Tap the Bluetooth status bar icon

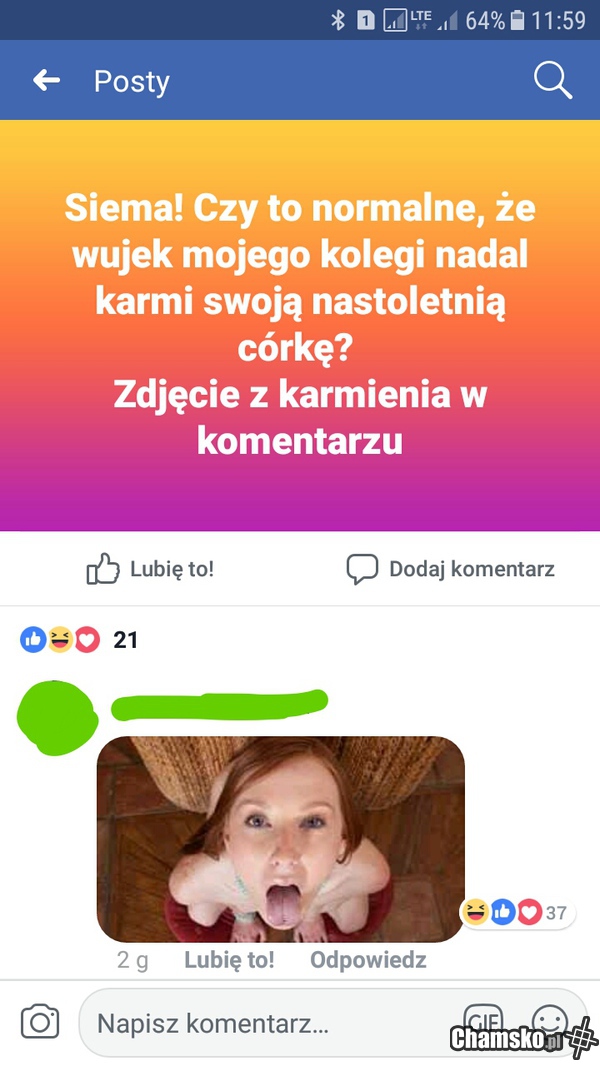tap(338, 20)
